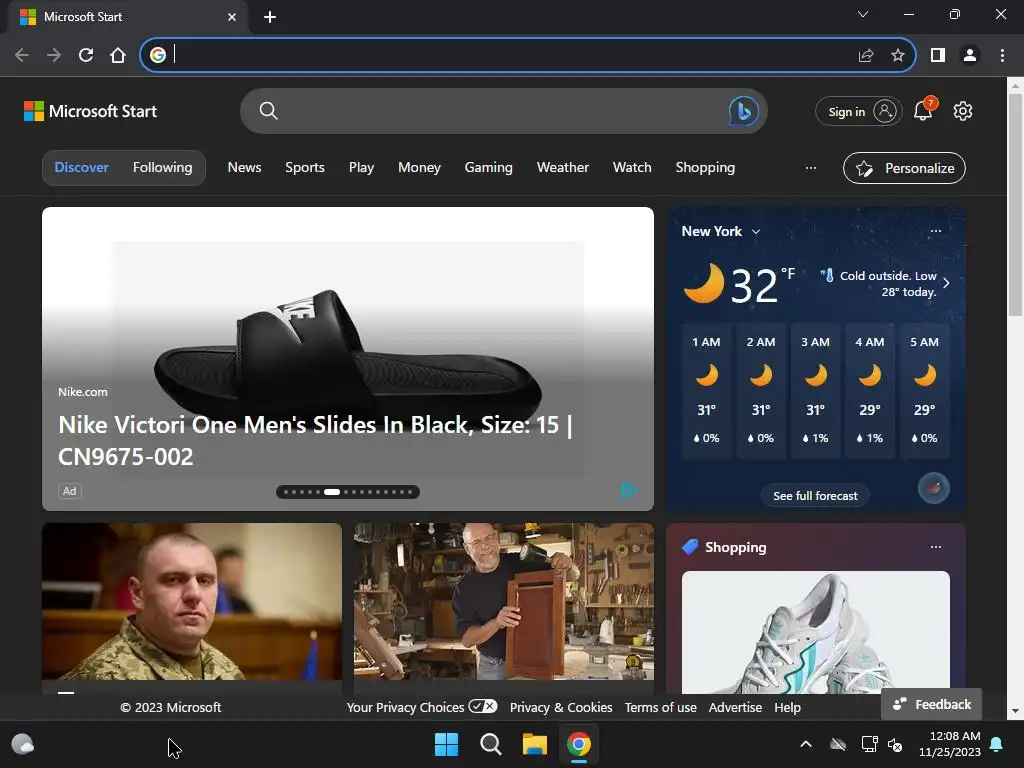
Task: Go back to the previous page
Action: coord(22,56)
